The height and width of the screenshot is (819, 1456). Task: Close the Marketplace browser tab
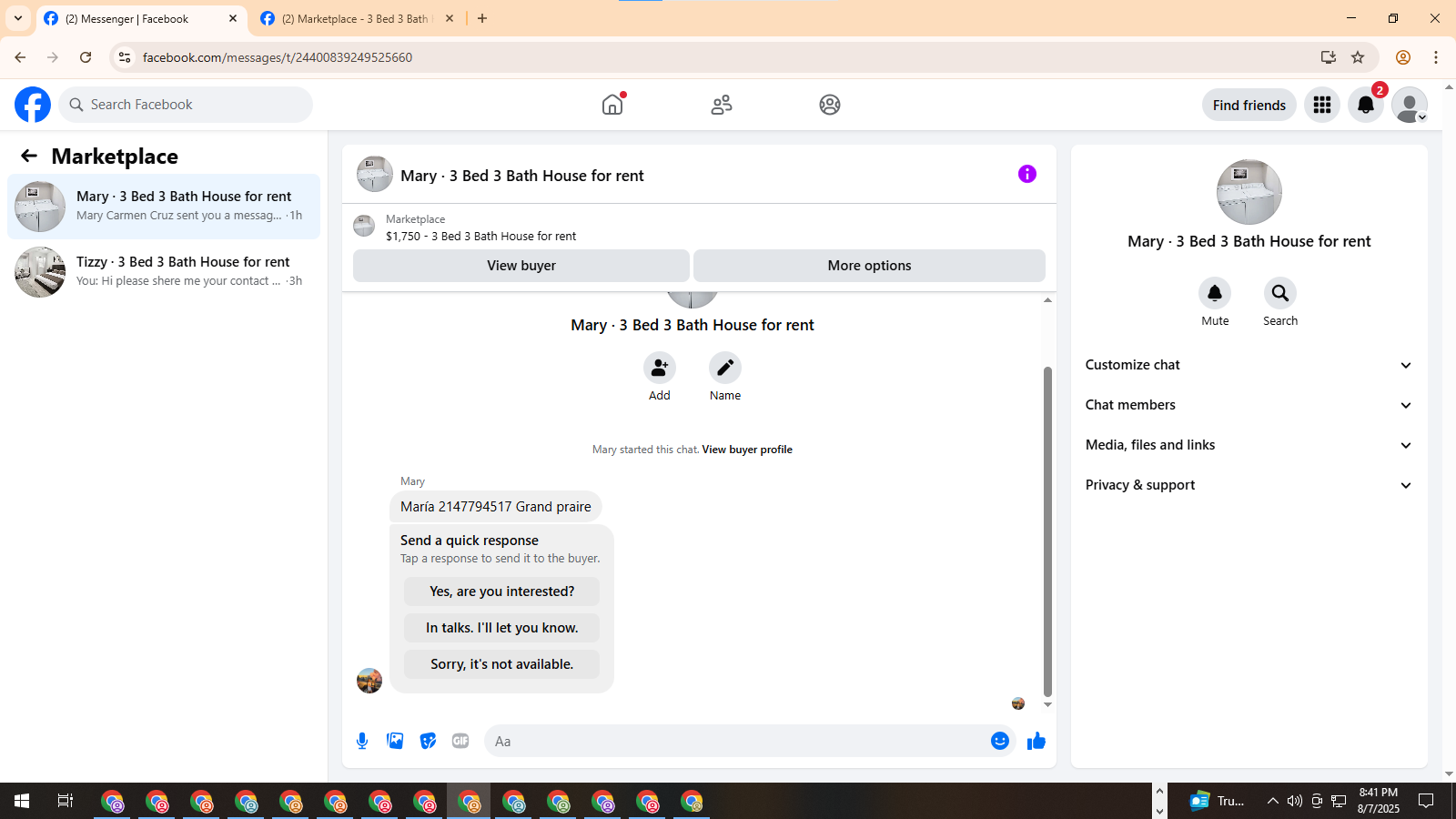450,18
